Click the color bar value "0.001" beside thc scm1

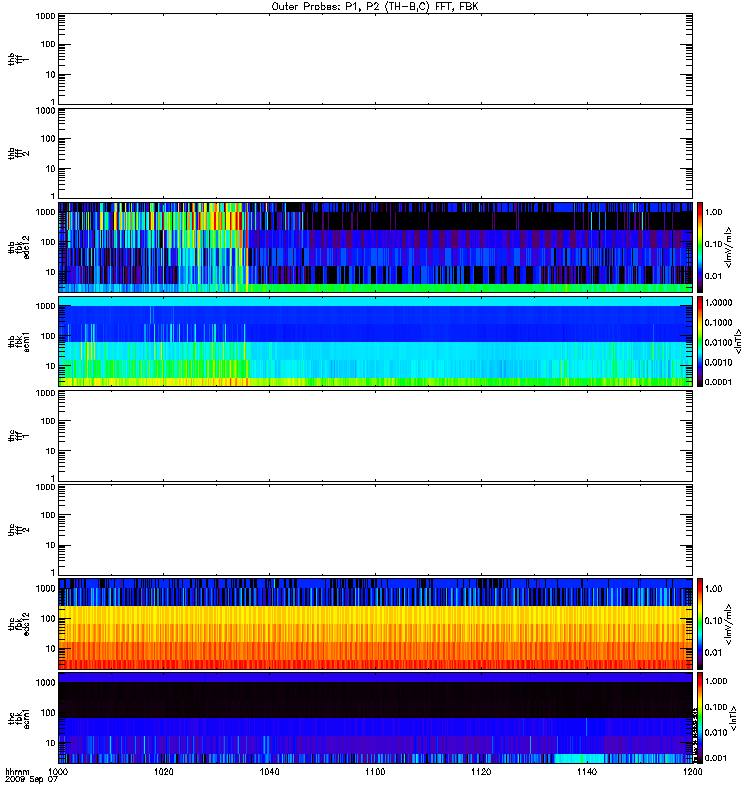click(x=716, y=758)
